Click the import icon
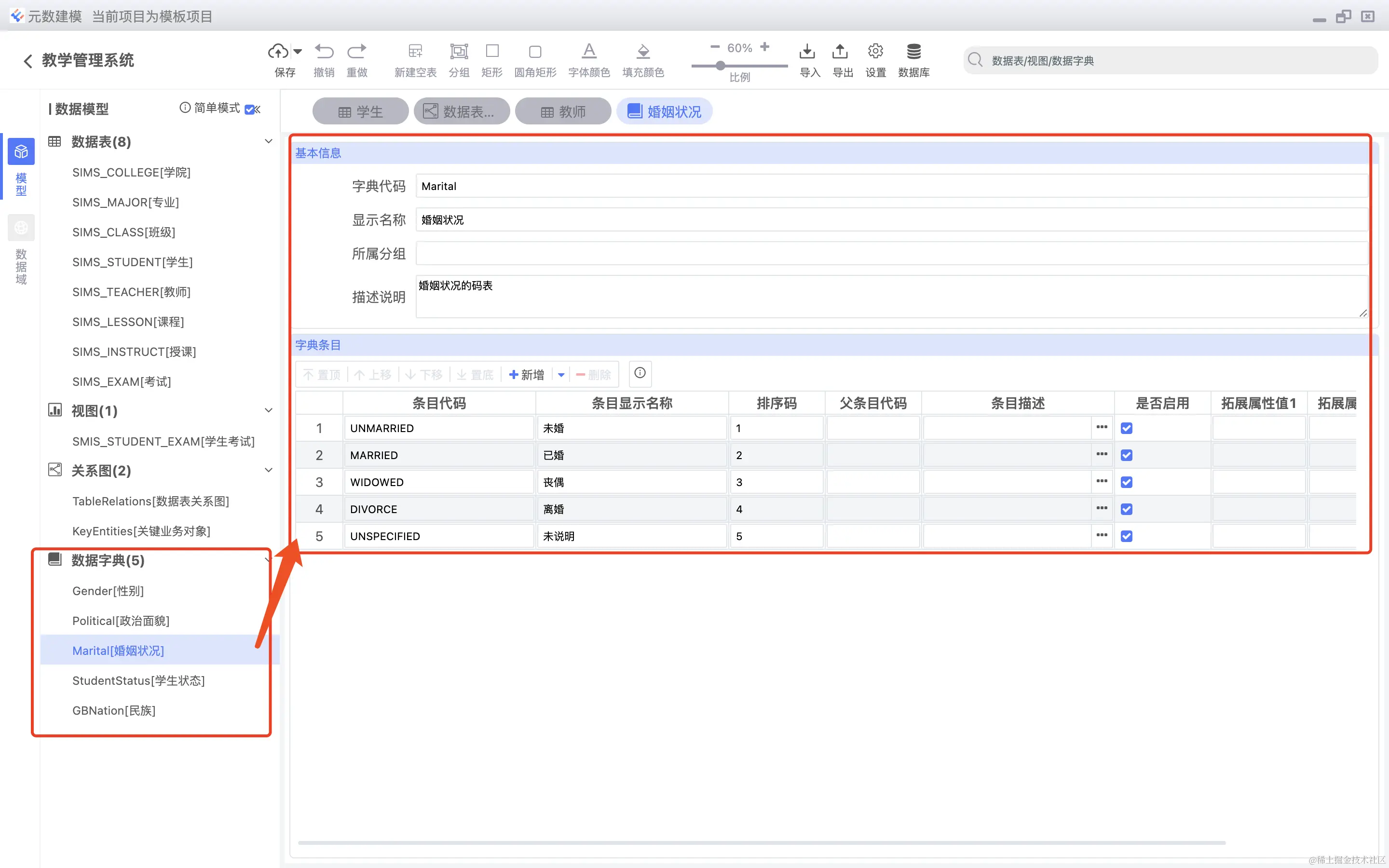This screenshot has width=1389, height=868. point(807,52)
